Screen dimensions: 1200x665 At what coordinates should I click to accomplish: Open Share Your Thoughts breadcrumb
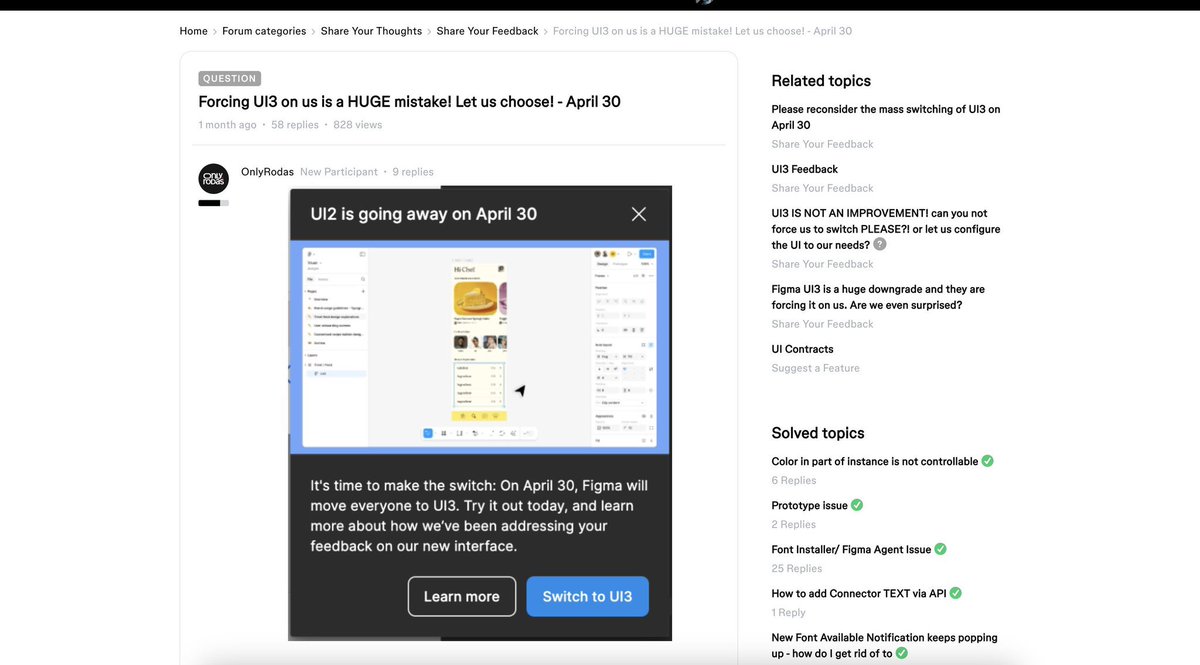click(x=371, y=31)
